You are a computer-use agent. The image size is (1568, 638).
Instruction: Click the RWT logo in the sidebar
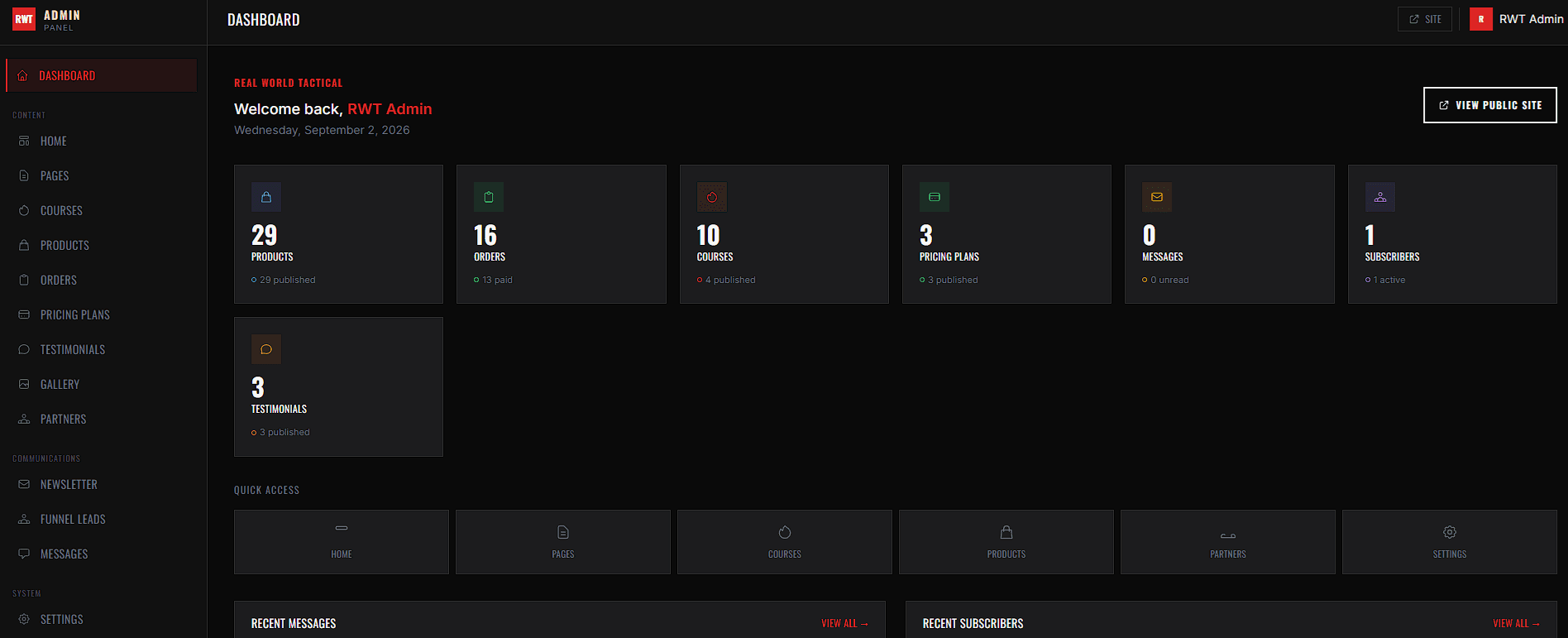[x=24, y=19]
